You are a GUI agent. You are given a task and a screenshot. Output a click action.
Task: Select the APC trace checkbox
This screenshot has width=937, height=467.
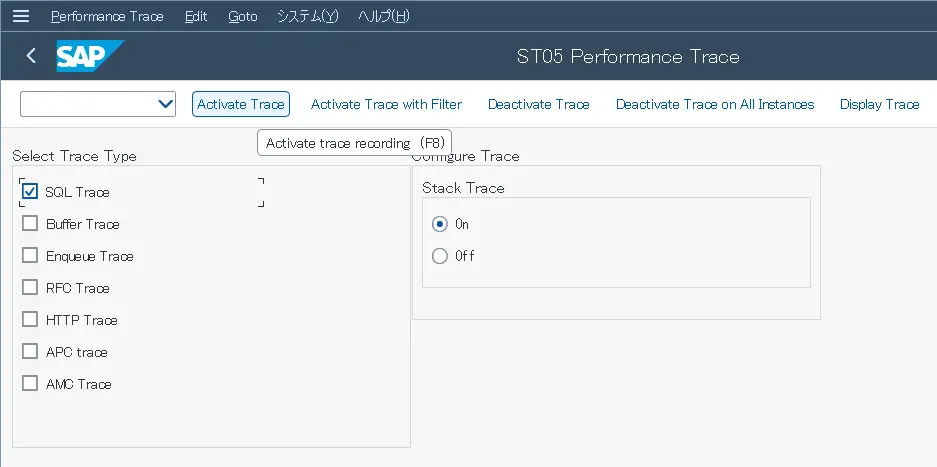(x=30, y=352)
